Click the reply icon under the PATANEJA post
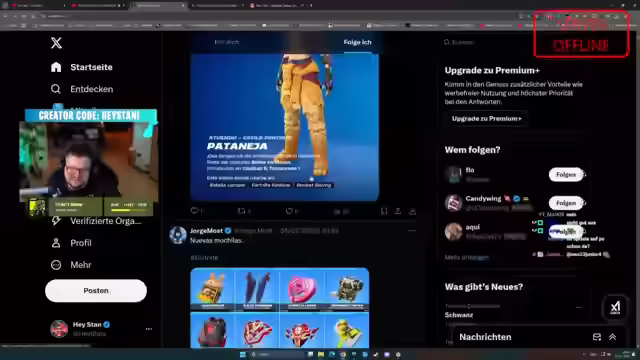 point(195,211)
